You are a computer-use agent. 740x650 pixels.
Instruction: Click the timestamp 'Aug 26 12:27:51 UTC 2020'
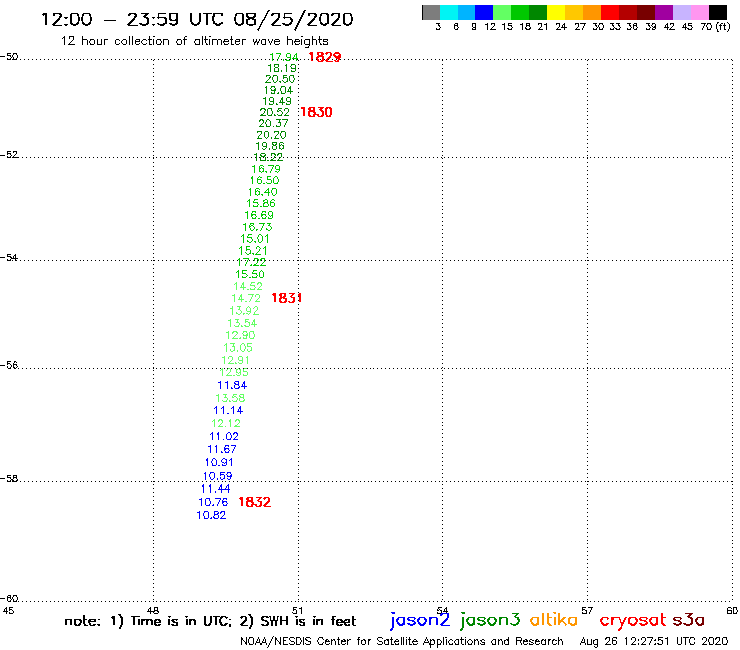click(x=654, y=642)
